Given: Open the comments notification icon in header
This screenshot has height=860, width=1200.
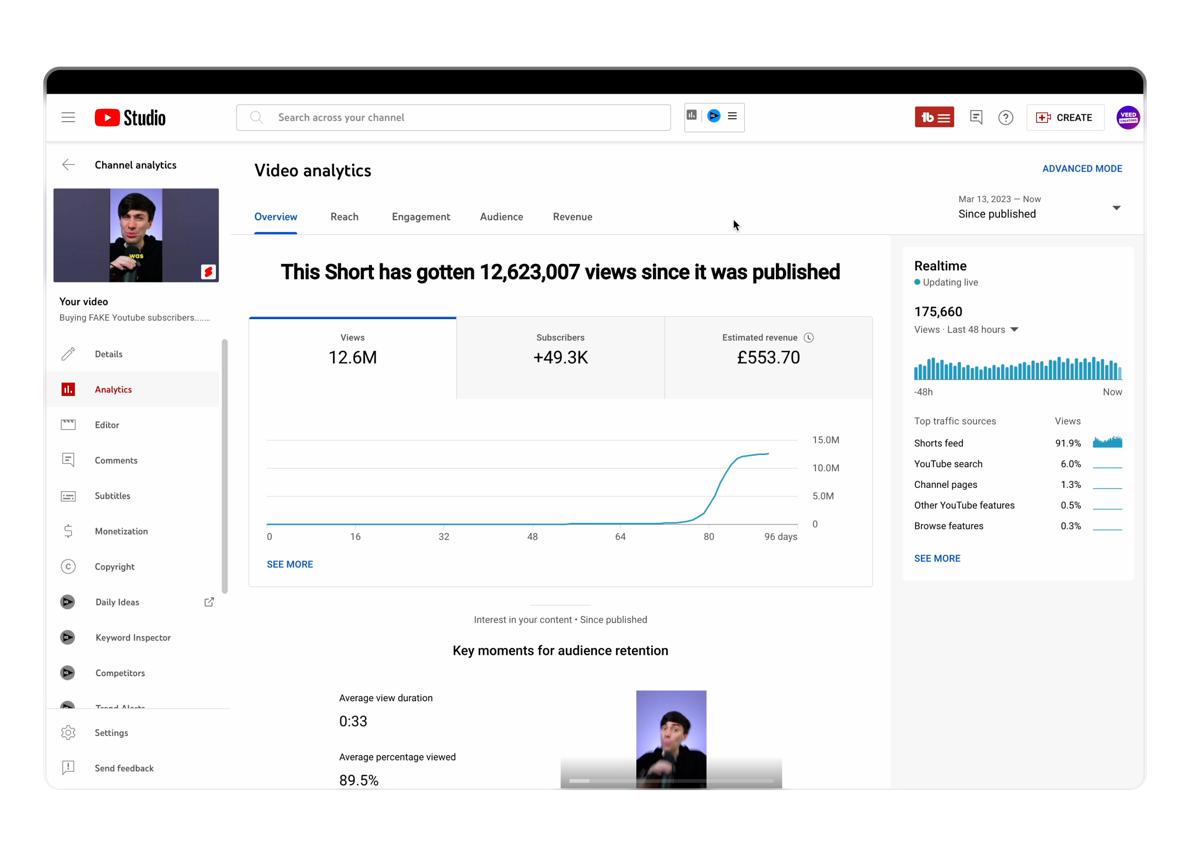Looking at the screenshot, I should point(976,117).
